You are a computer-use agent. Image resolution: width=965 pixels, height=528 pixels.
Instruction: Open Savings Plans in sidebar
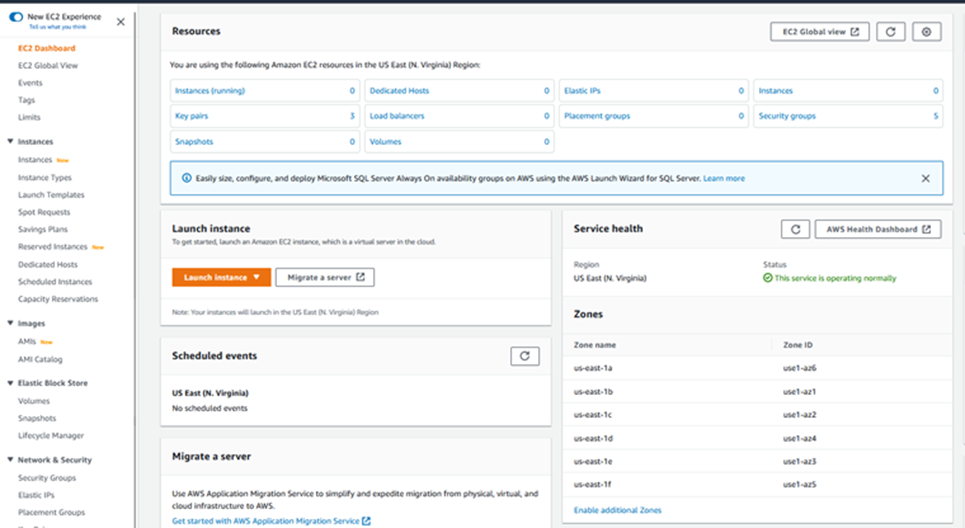point(43,229)
